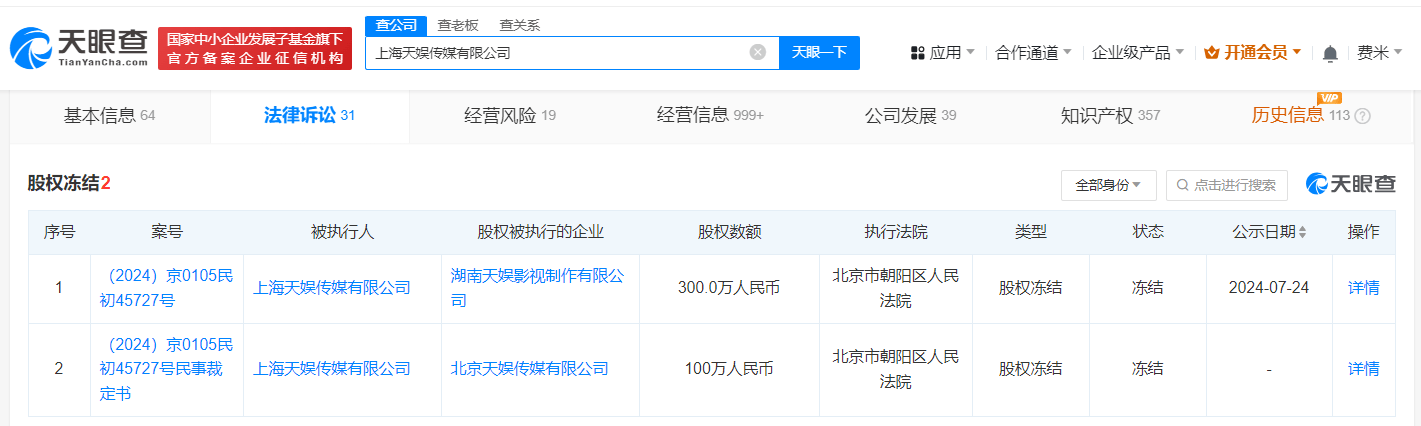The image size is (1421, 426).
Task: Click the crown icon beside 开通会员
Action: (1211, 53)
